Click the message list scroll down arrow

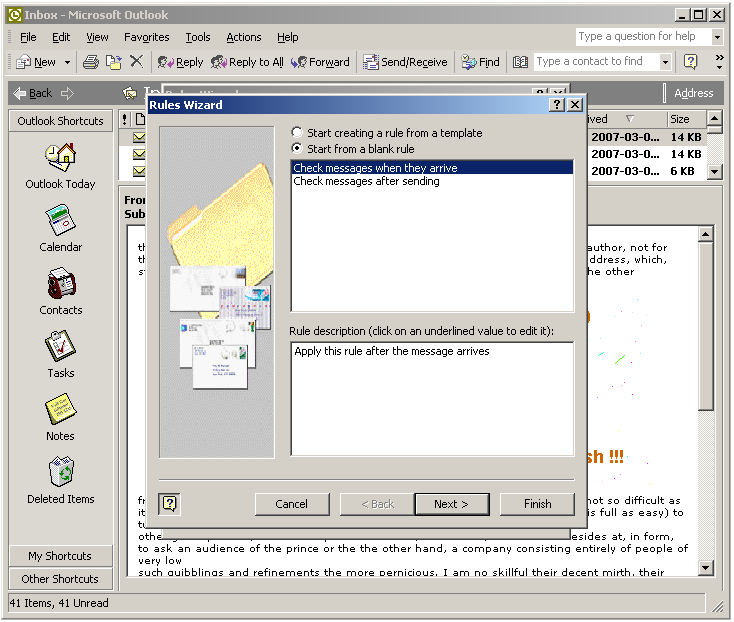(x=714, y=172)
